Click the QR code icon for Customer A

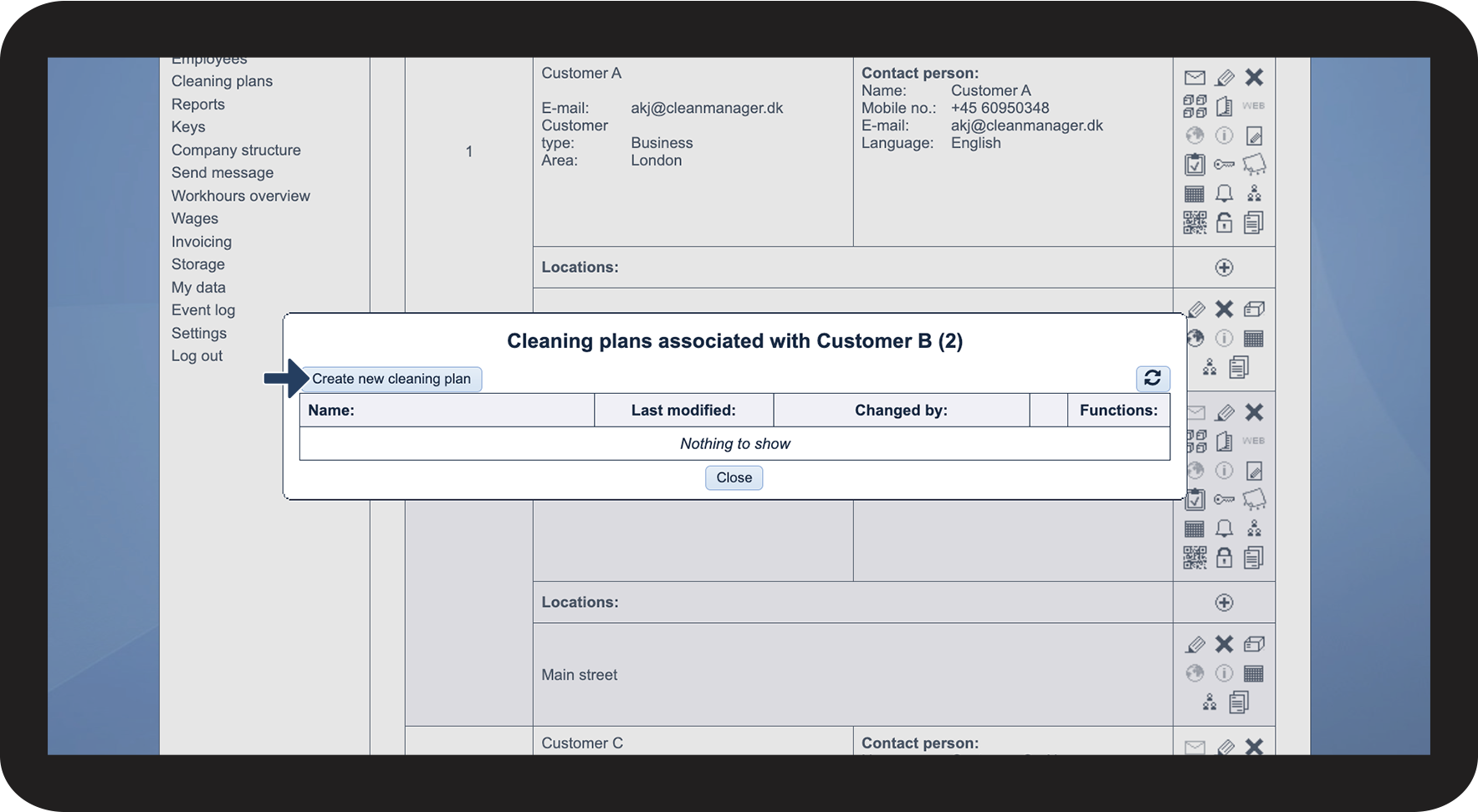1194,222
